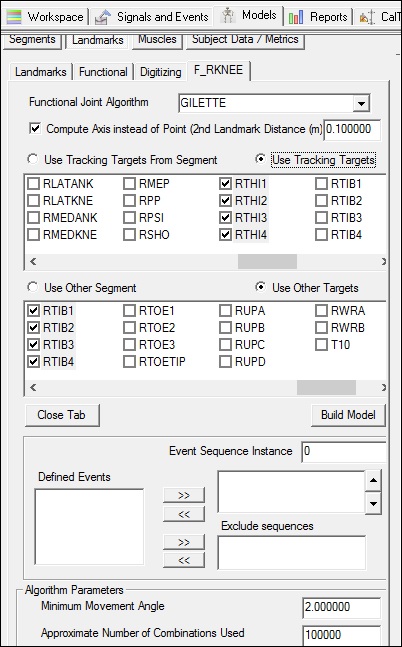The image size is (402, 647).
Task: Open the Functional Joint Algorithm dropdown
Action: point(361,103)
